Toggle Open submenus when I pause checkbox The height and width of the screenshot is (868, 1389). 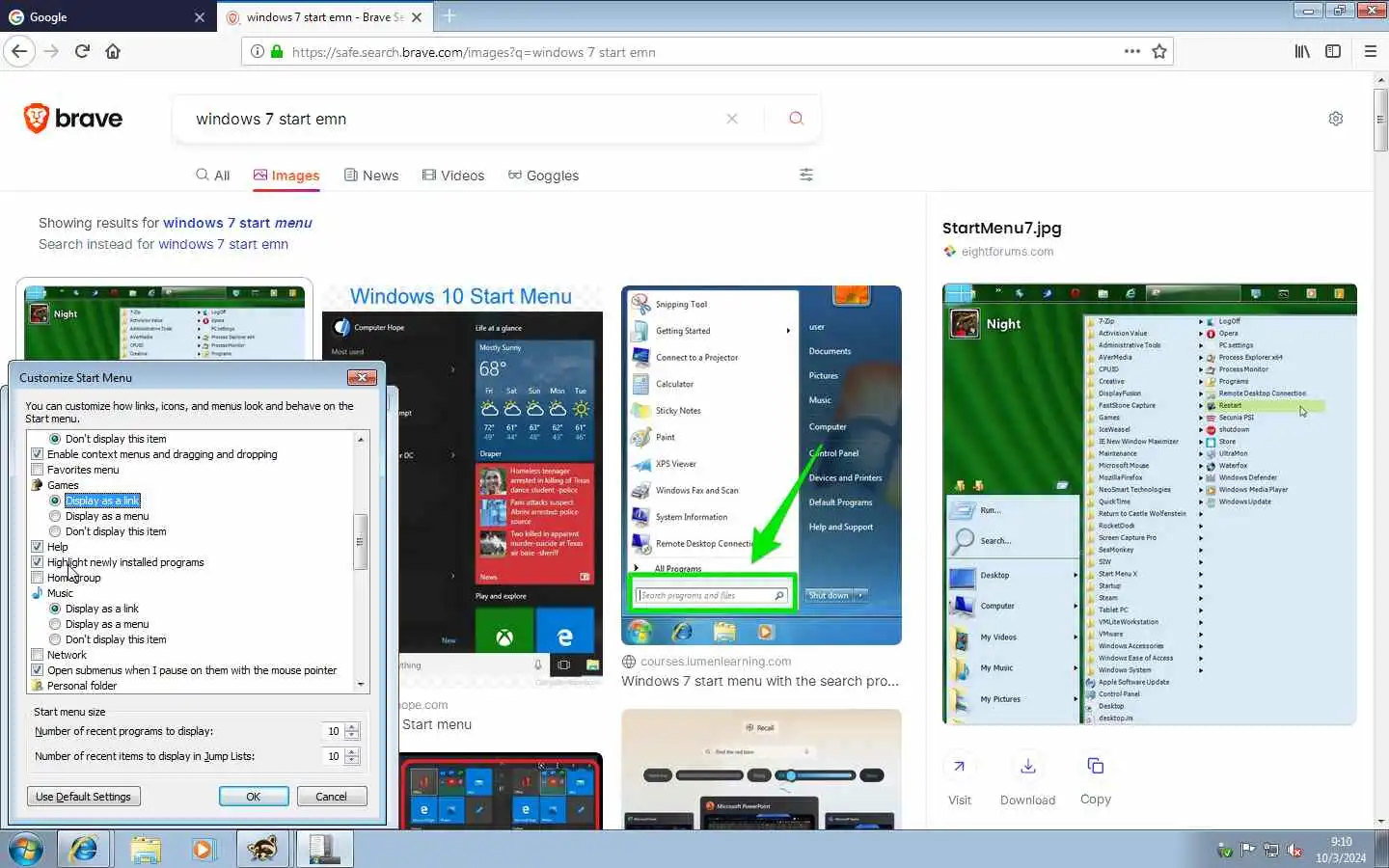coord(38,670)
